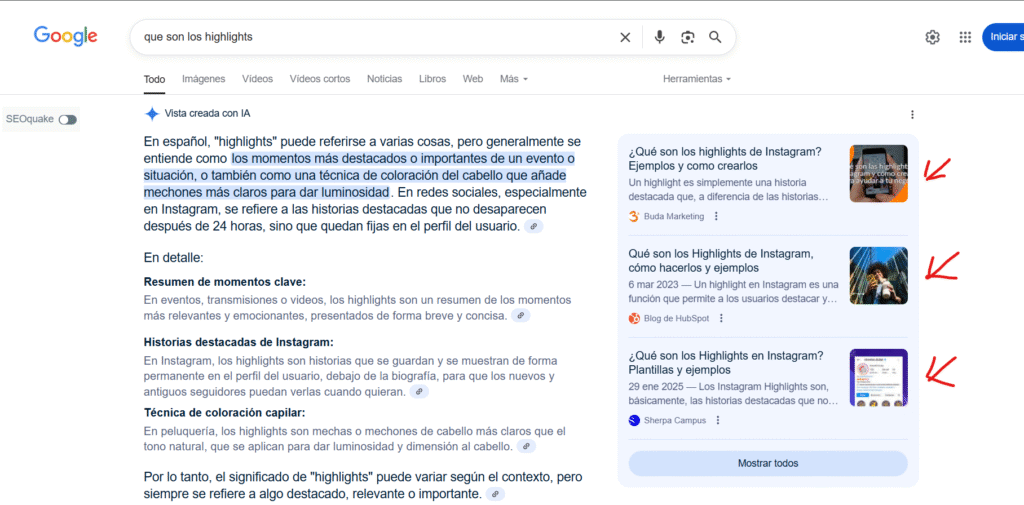Screen dimensions: 1024x505
Task: Click the Blog de HubSpot favicon
Action: point(634,318)
